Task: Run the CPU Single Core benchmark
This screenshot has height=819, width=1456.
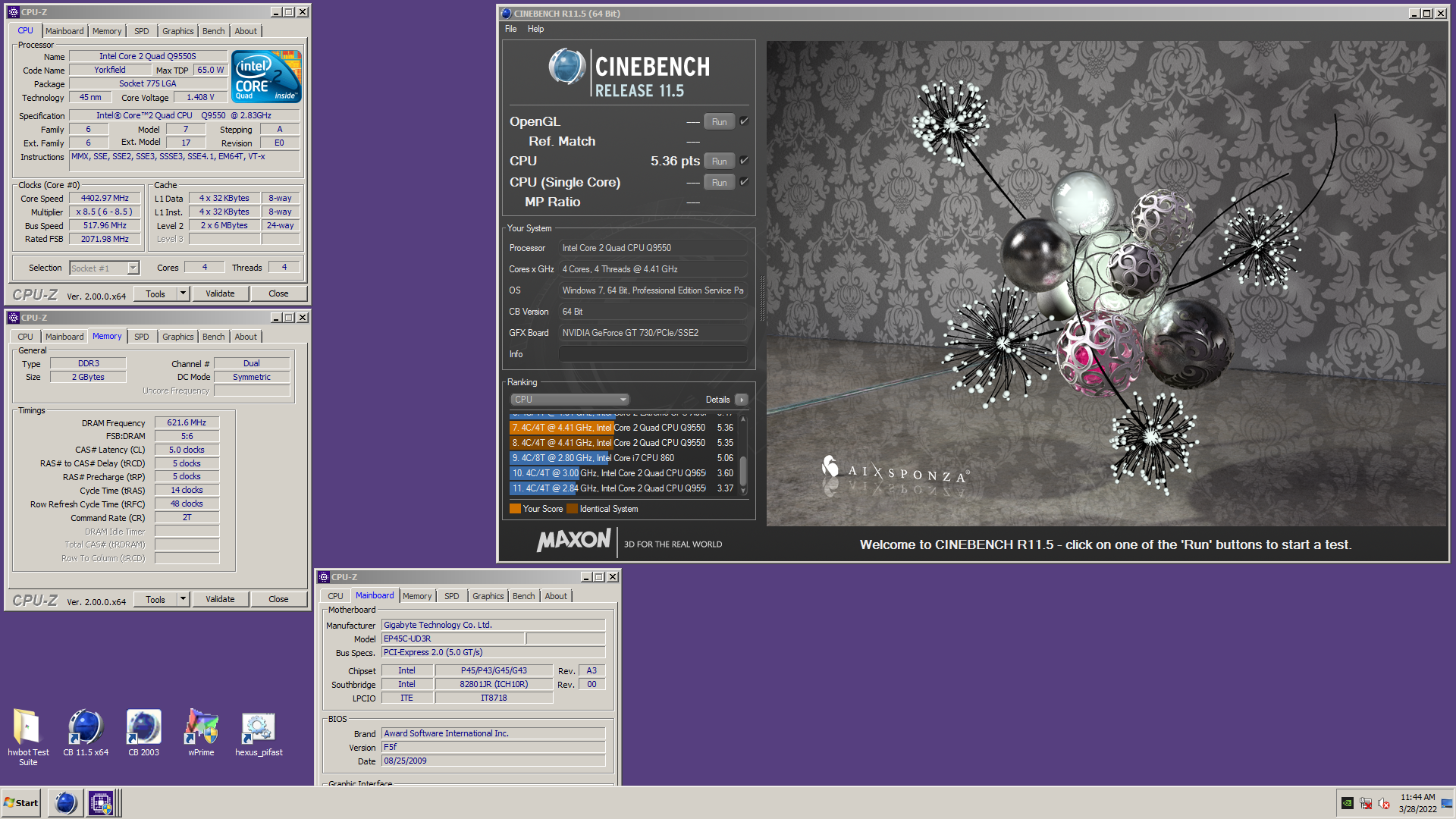Action: coord(719,182)
